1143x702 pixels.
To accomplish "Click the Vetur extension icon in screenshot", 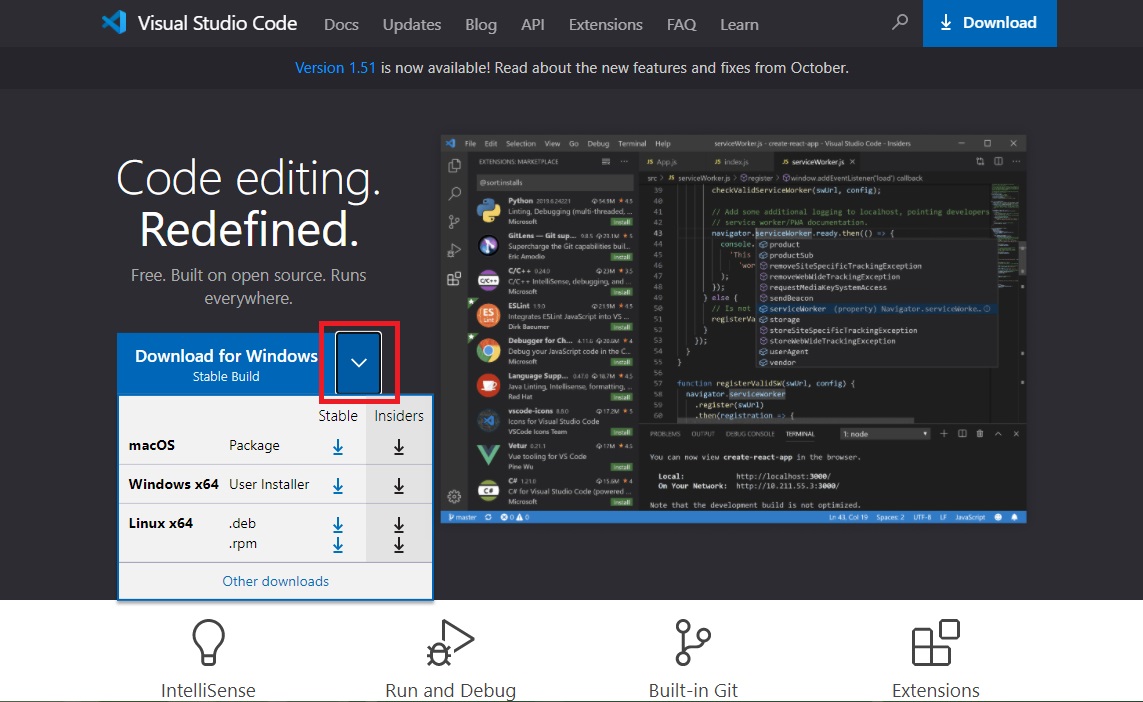I will (x=488, y=455).
